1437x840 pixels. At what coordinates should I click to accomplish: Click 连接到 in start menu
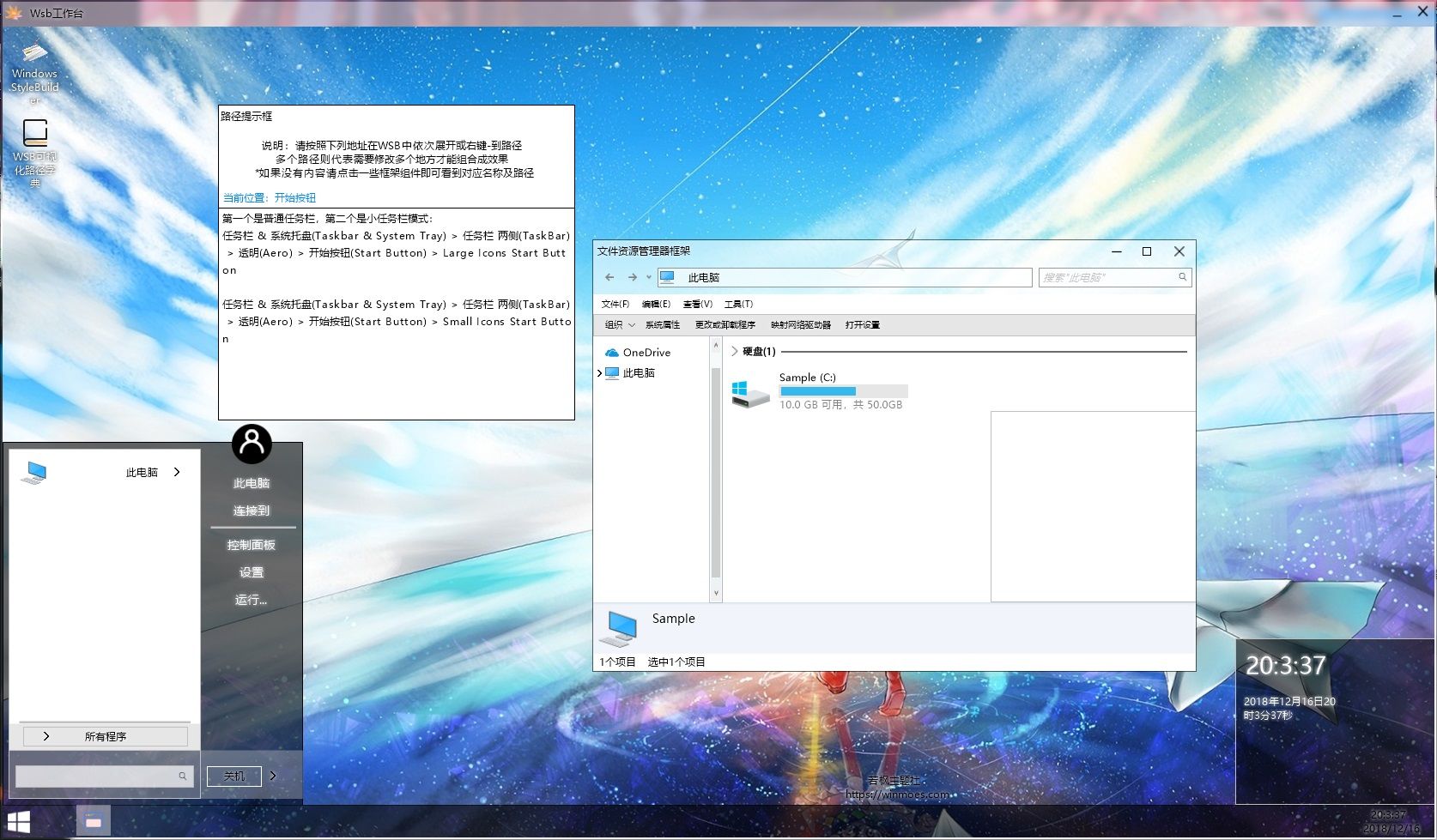[x=252, y=511]
